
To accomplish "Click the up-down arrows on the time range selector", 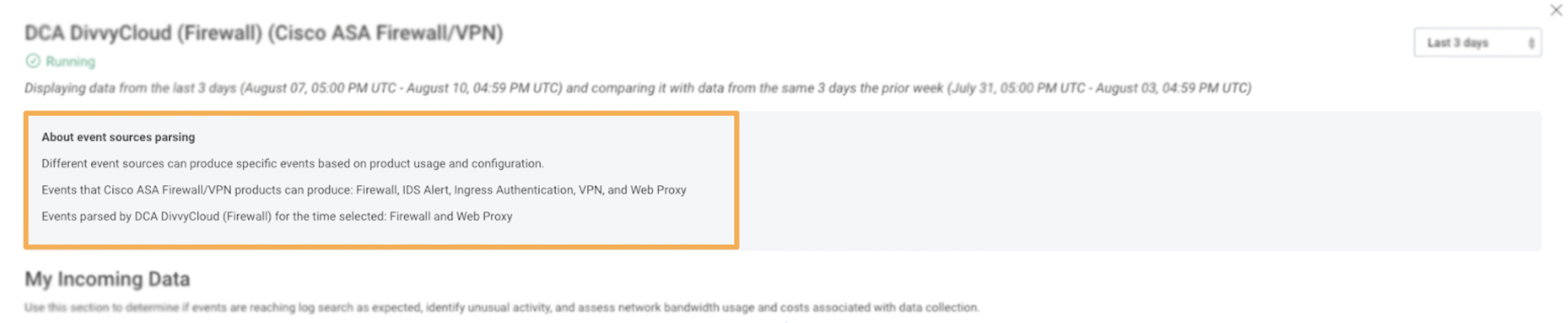I will tap(1531, 43).
